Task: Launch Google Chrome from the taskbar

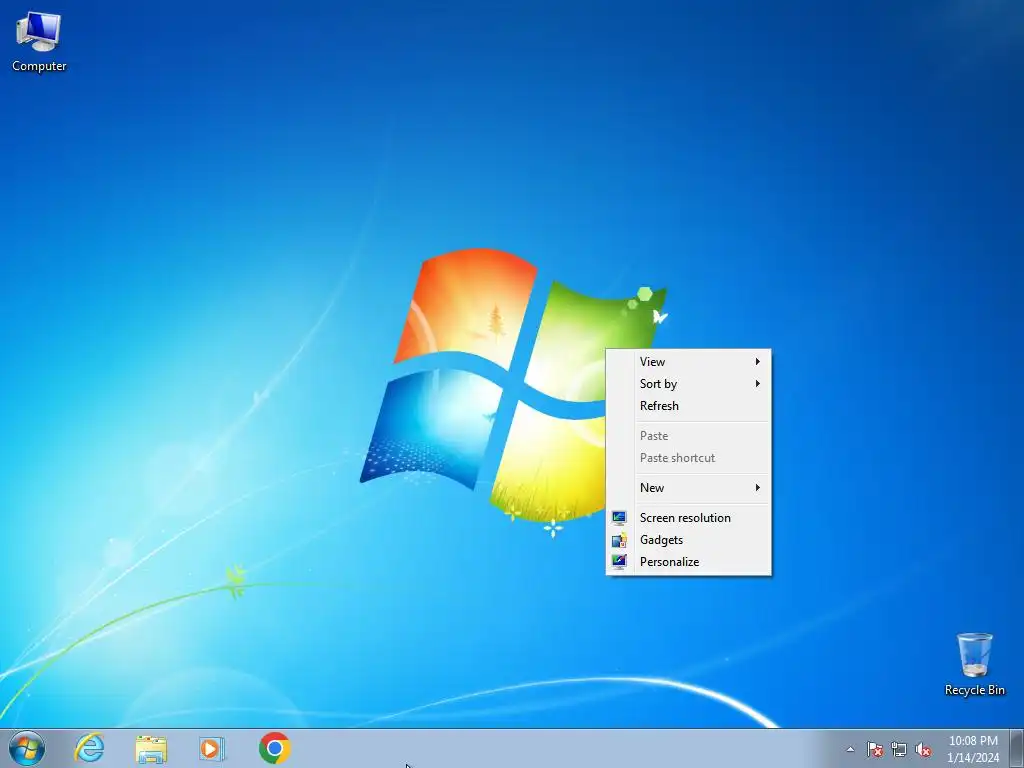Action: tap(274, 748)
